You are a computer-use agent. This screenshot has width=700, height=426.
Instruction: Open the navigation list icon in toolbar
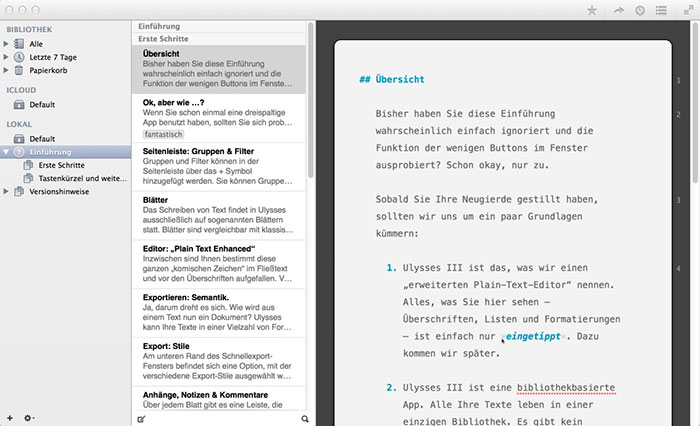661,10
